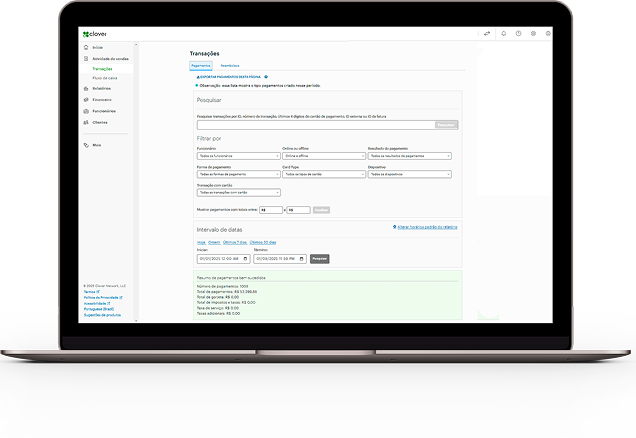
Task: Click the Transações page heading
Action: (x=204, y=54)
